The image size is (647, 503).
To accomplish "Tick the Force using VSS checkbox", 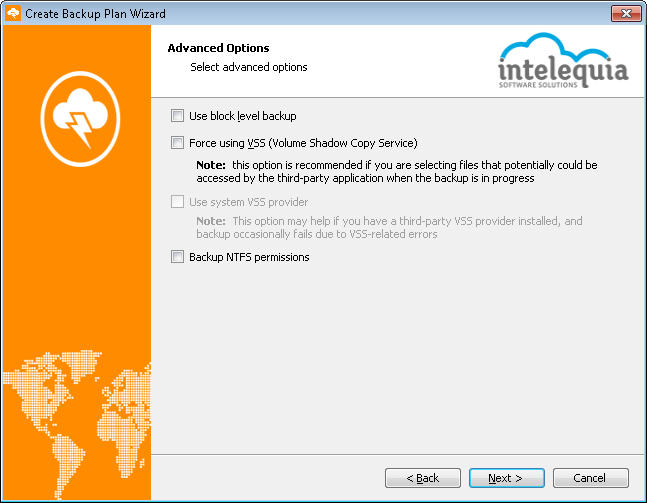I will pos(177,143).
